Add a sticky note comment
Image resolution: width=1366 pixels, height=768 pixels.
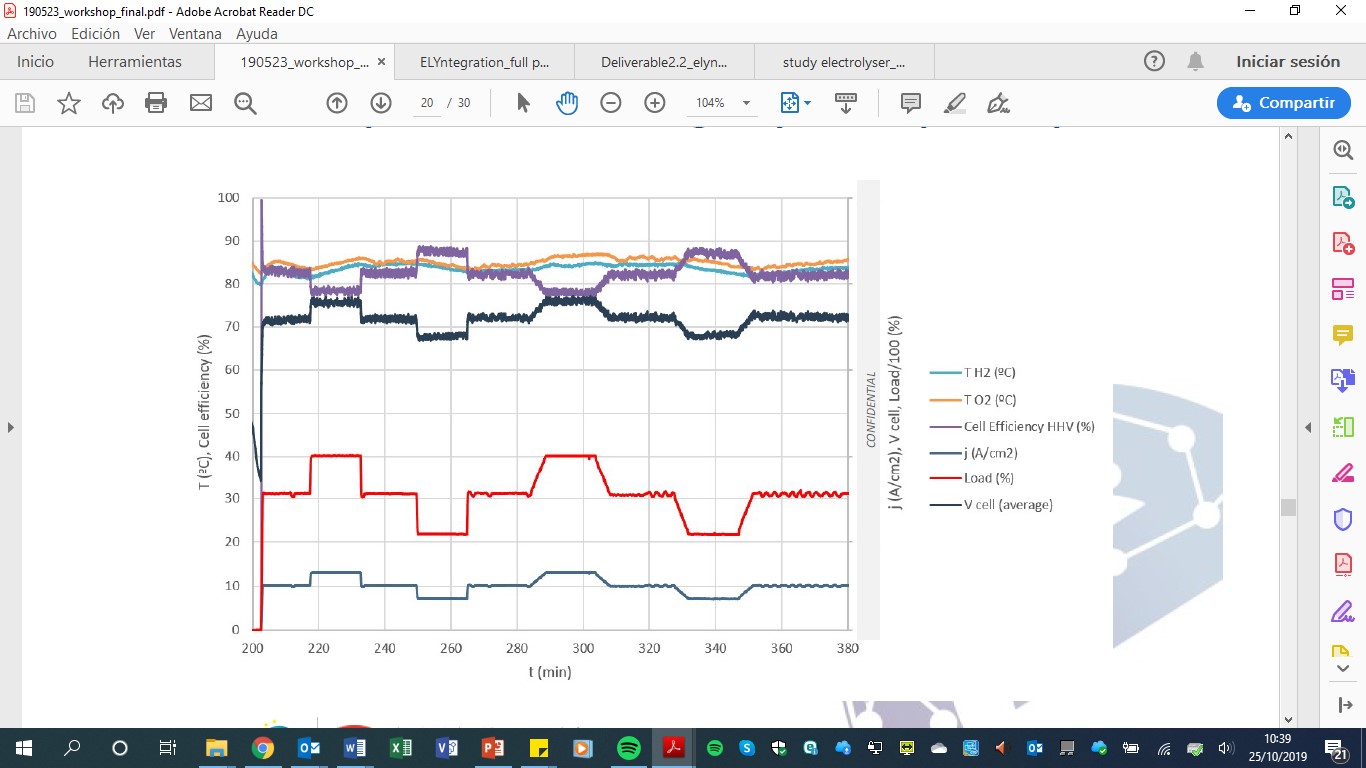point(910,103)
